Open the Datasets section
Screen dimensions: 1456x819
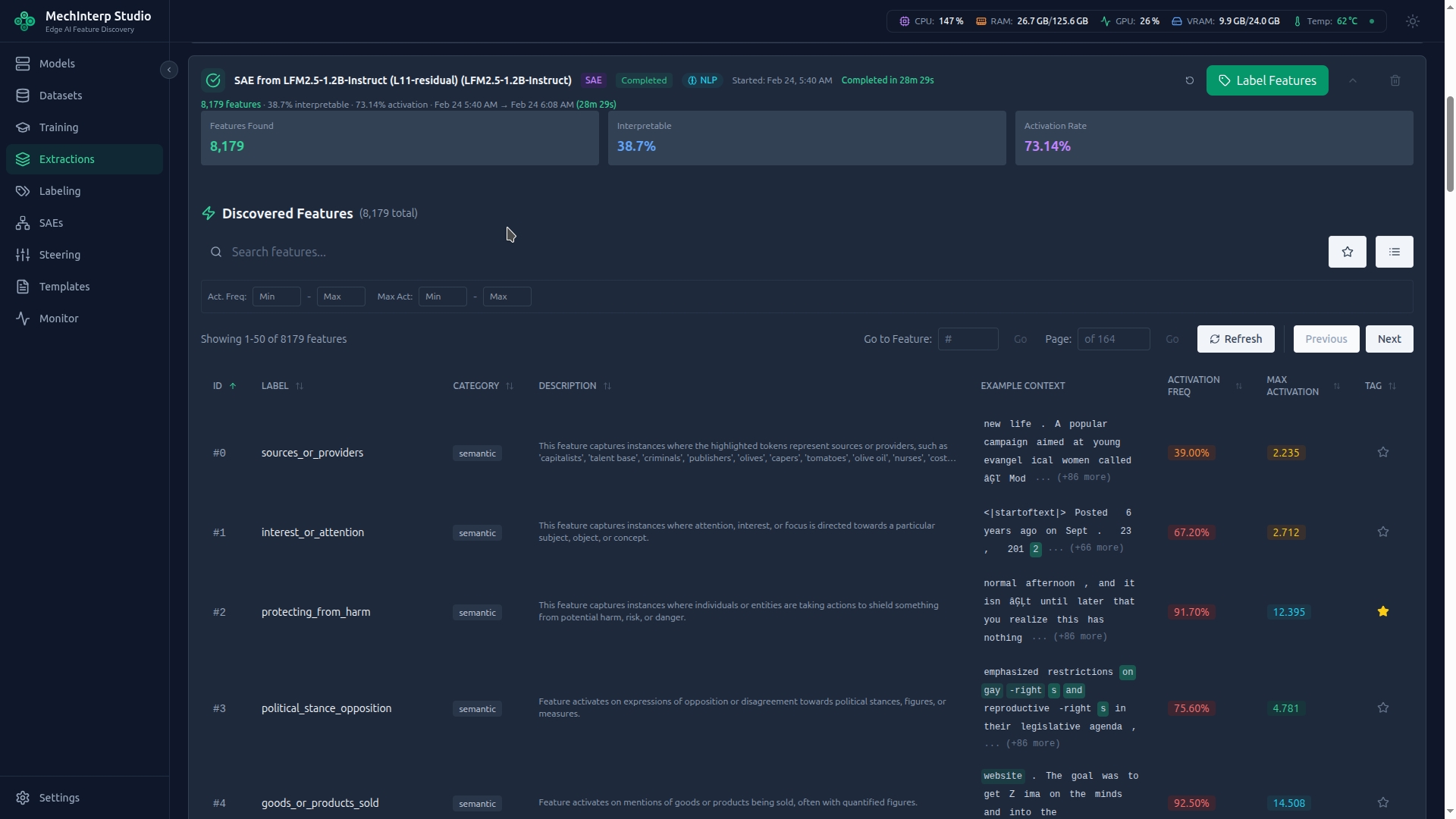click(x=84, y=96)
